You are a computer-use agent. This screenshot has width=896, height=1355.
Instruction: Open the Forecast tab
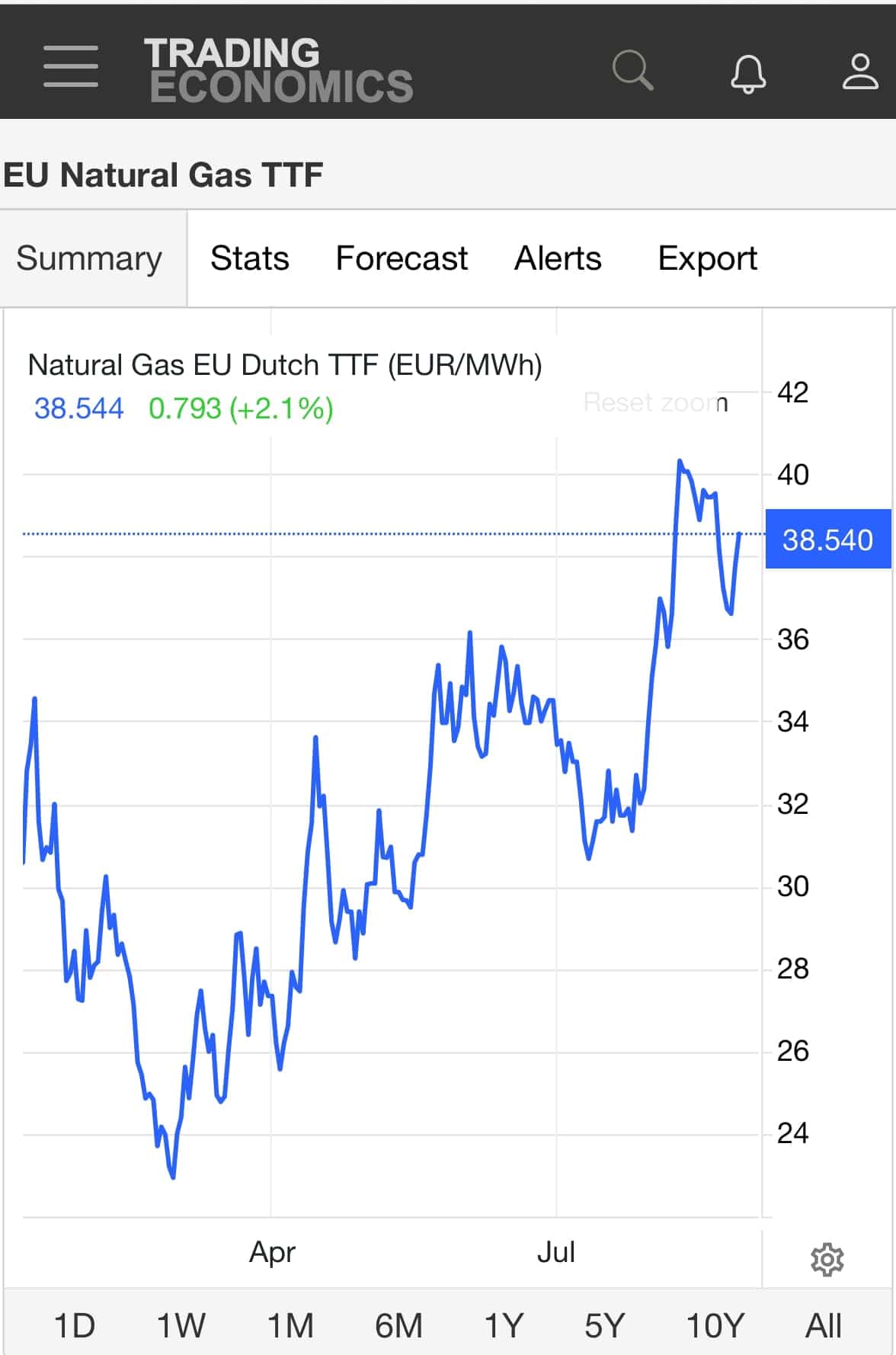(x=402, y=258)
